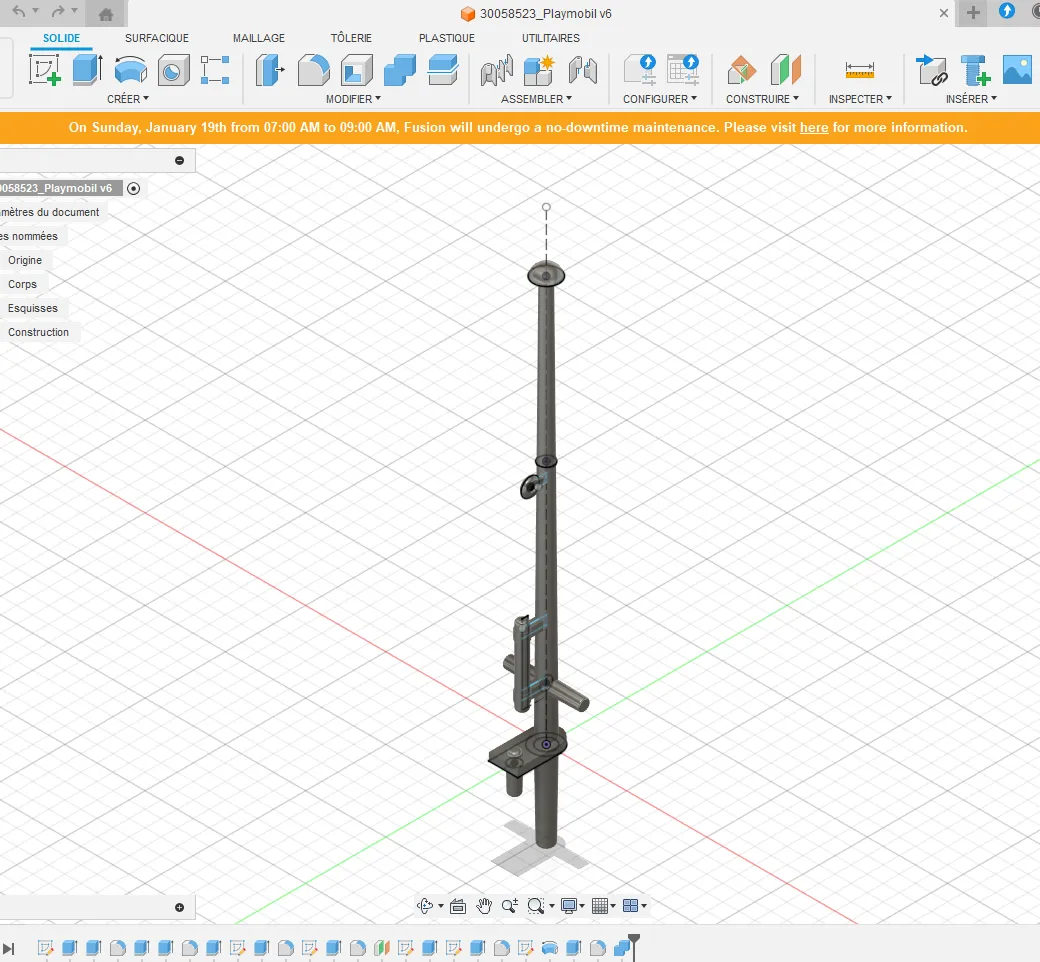Open the Joint tool in ASSEMBLER
The width and height of the screenshot is (1040, 962).
(x=497, y=70)
